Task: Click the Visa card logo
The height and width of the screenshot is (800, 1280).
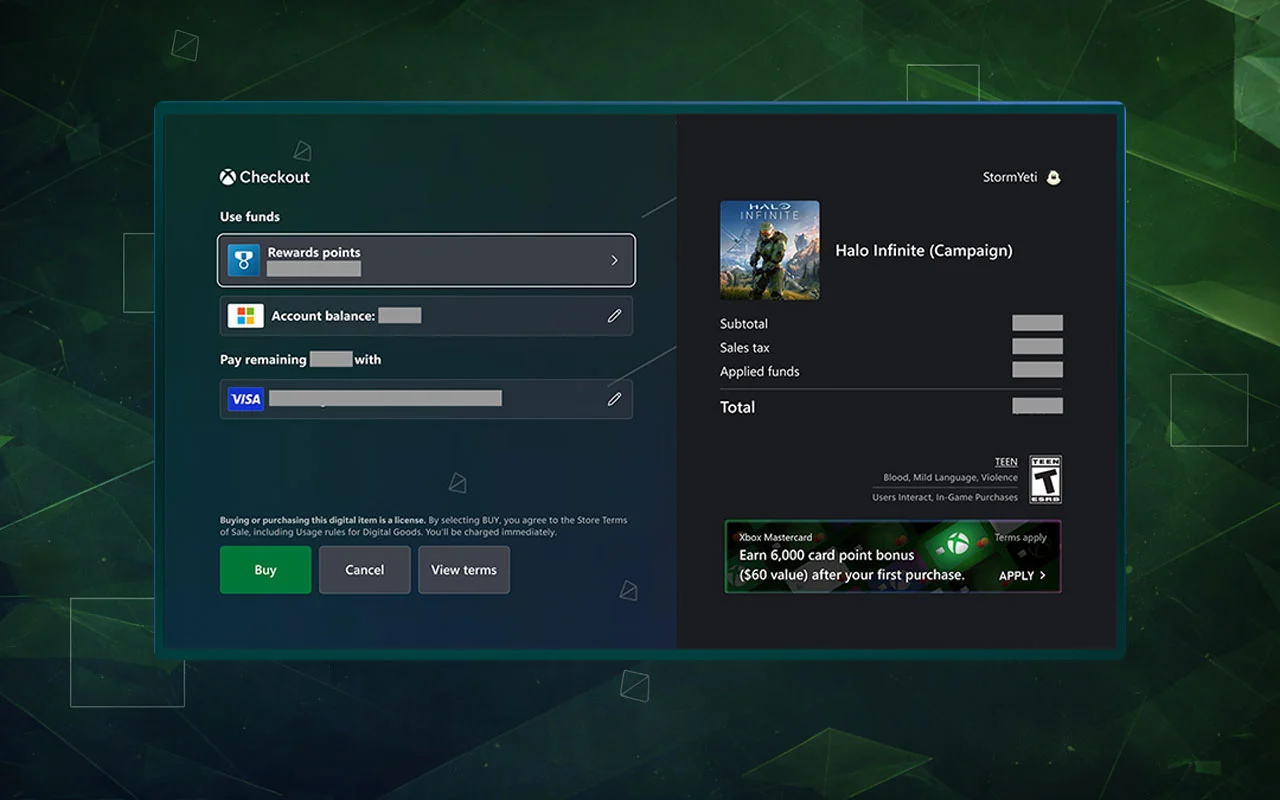Action: 246,399
